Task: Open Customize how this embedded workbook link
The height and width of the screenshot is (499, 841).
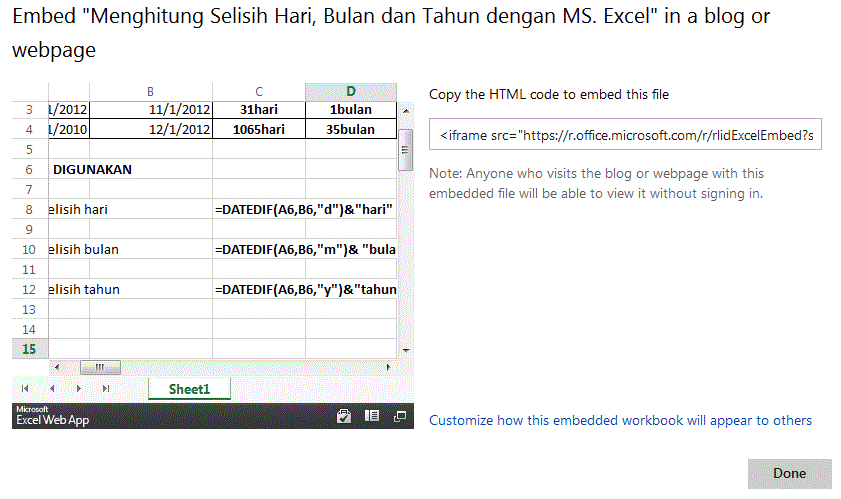Action: point(621,420)
